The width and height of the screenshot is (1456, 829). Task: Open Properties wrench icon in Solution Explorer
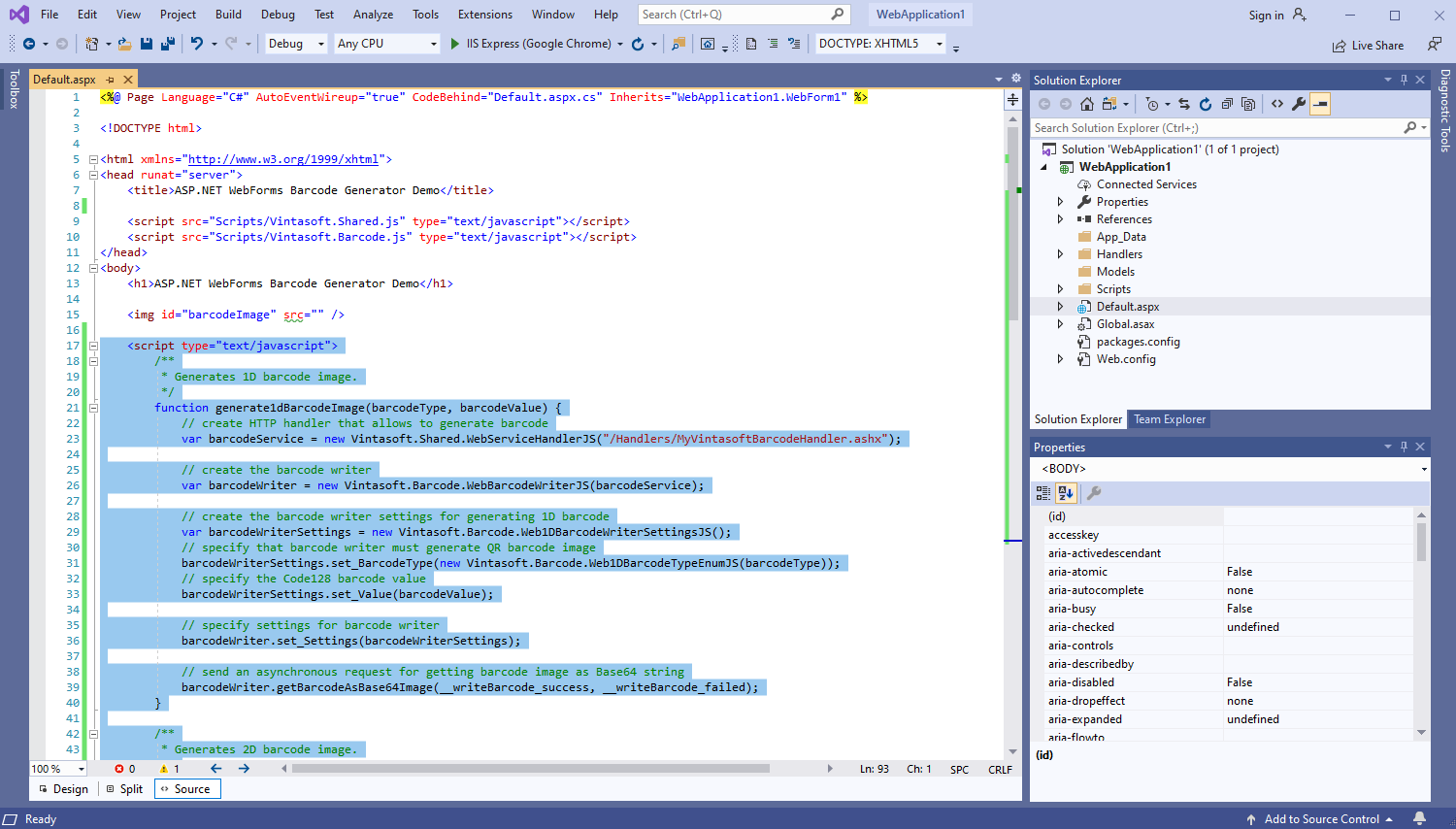[1299, 104]
